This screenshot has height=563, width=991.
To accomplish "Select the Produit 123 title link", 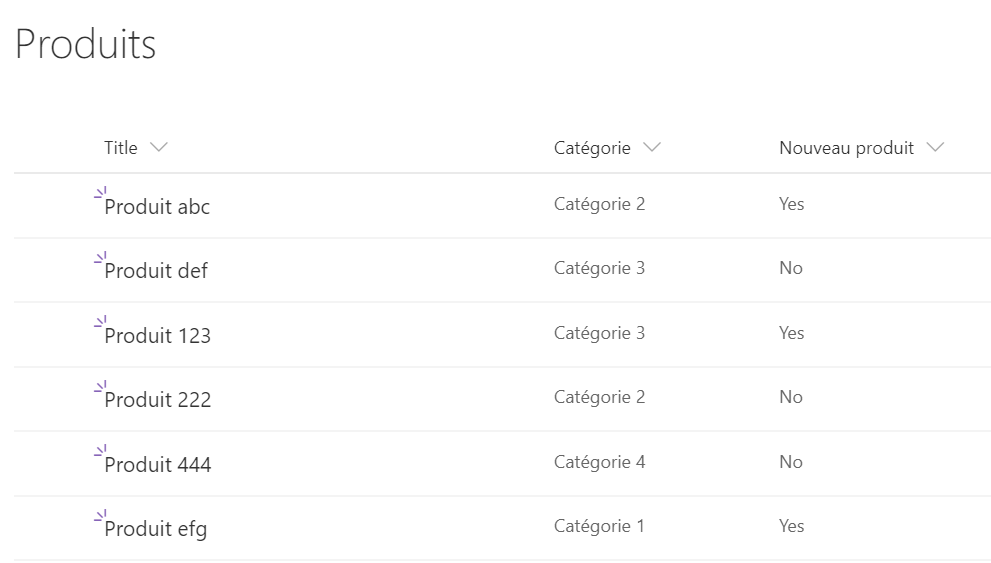I will [158, 336].
